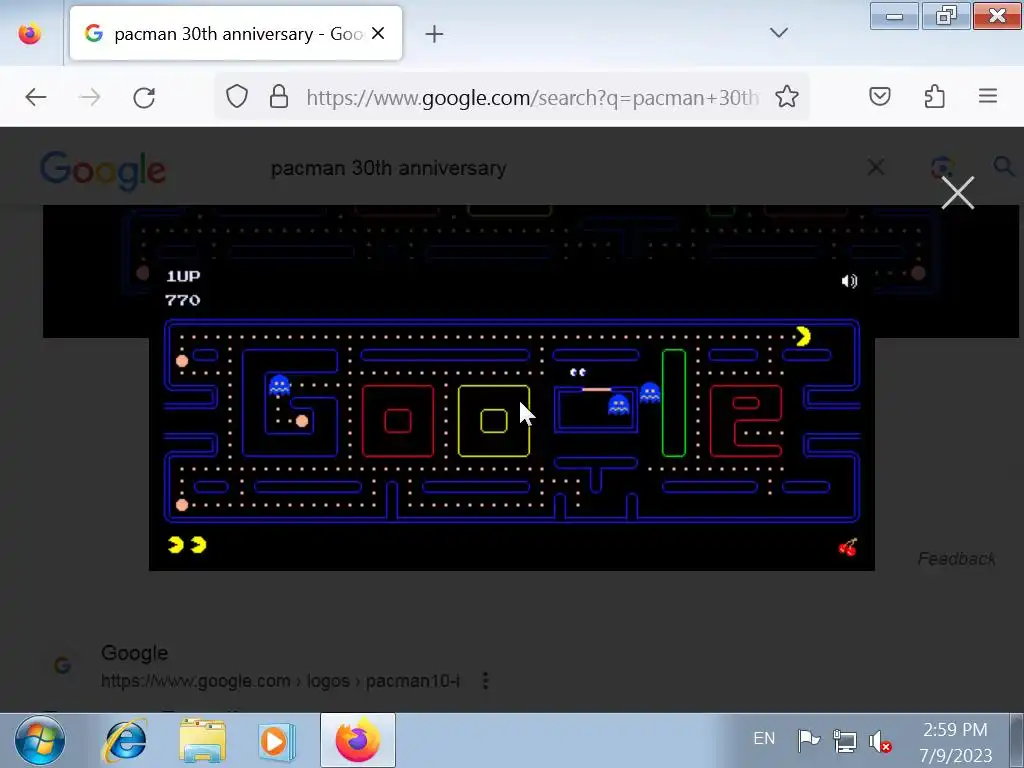Open the Action Center flag icon
Image resolution: width=1024 pixels, height=768 pixels.
[x=808, y=741]
